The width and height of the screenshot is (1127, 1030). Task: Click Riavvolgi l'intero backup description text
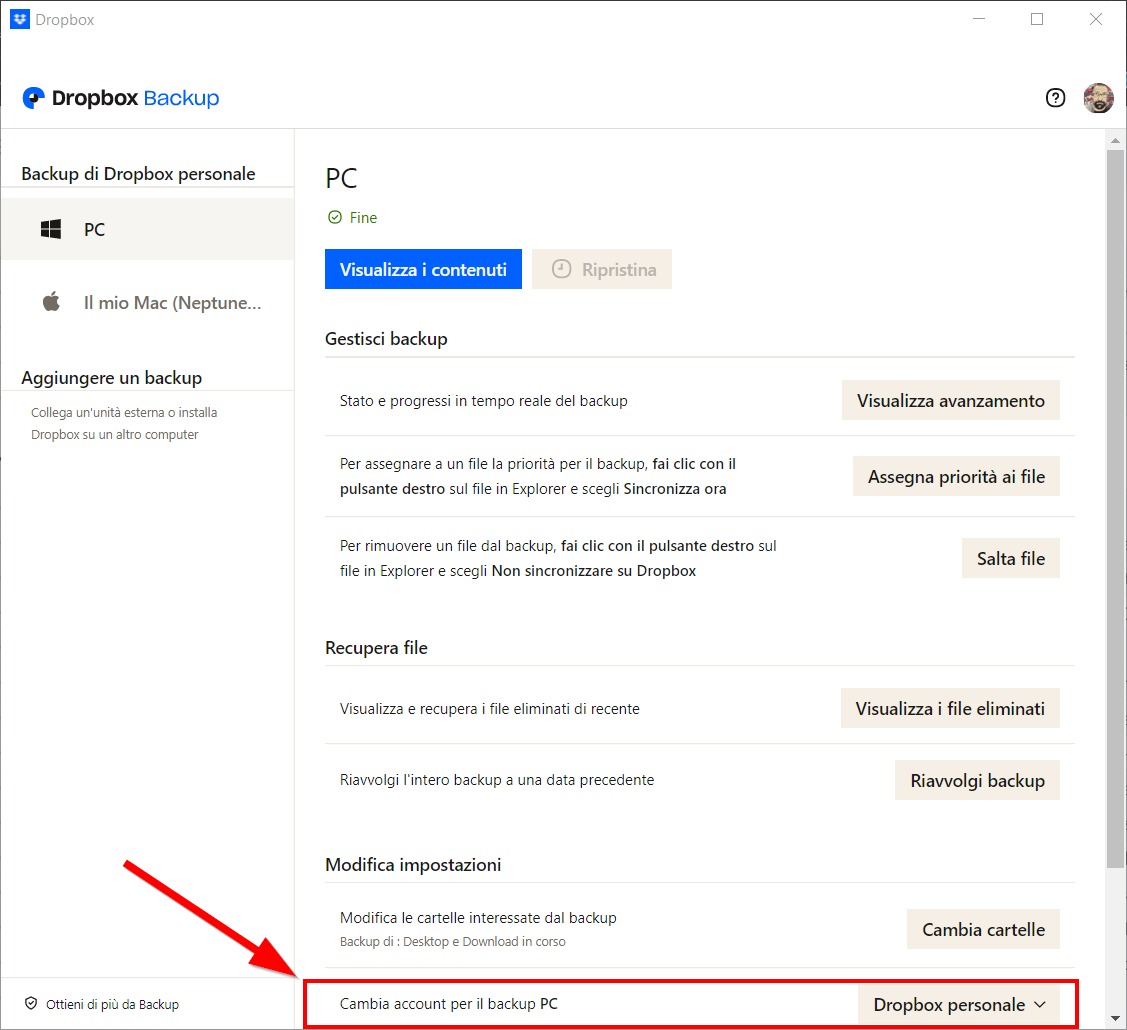click(497, 780)
